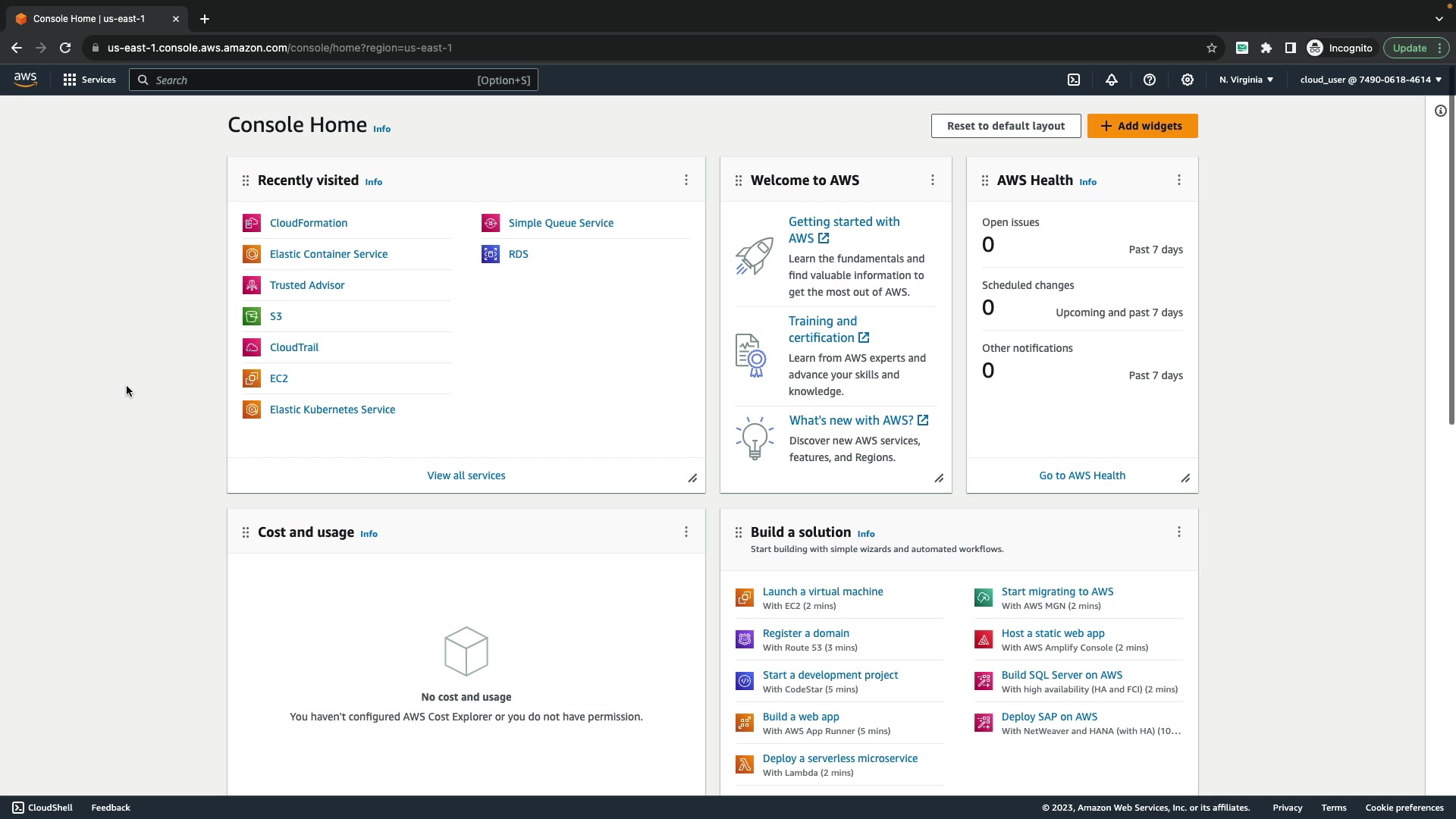Bookmark page with the star icon
This screenshot has height=819, width=1456.
(1212, 48)
